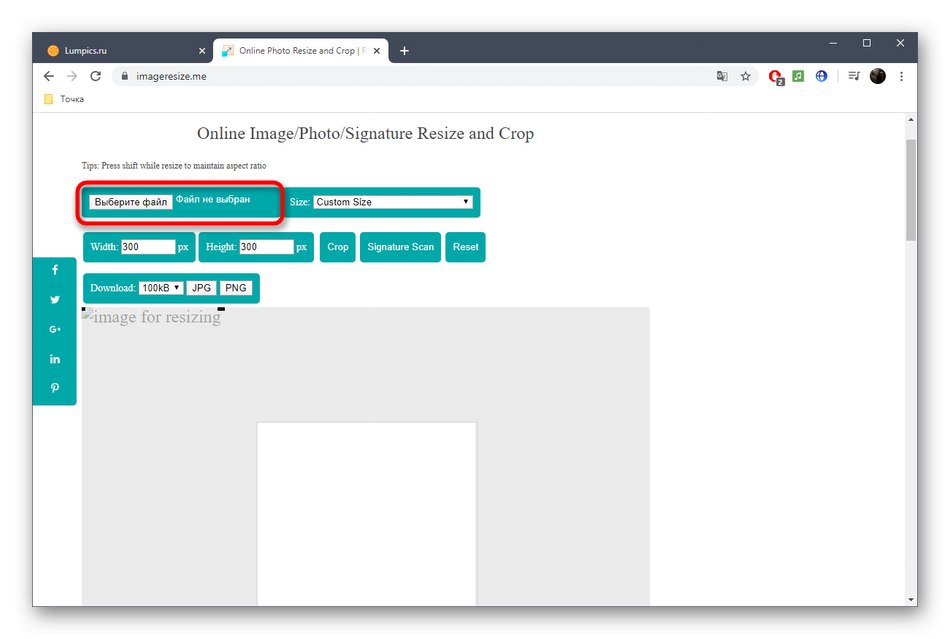Screen dimensions: 950x639
Task: Click the Reset button
Action: [x=465, y=247]
